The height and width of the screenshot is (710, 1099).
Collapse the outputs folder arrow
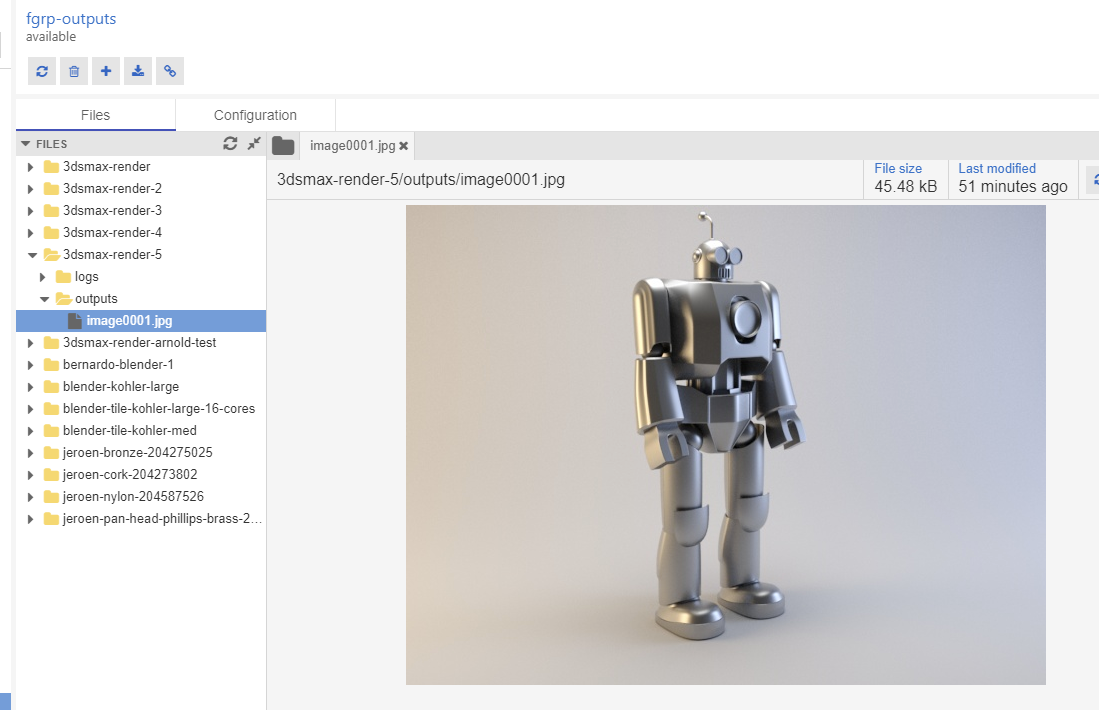(45, 299)
